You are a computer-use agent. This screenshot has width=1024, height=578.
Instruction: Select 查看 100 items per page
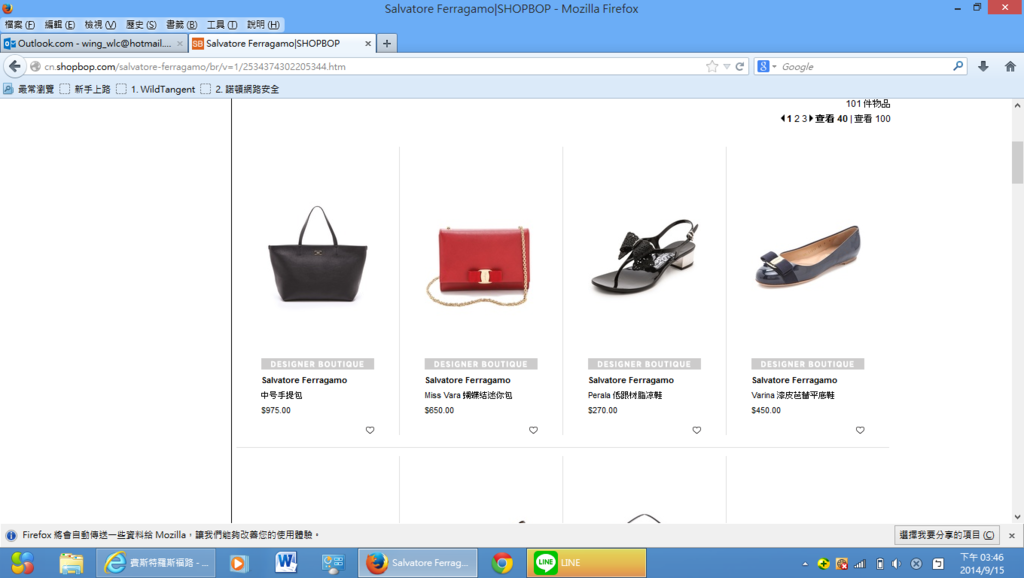tap(872, 118)
